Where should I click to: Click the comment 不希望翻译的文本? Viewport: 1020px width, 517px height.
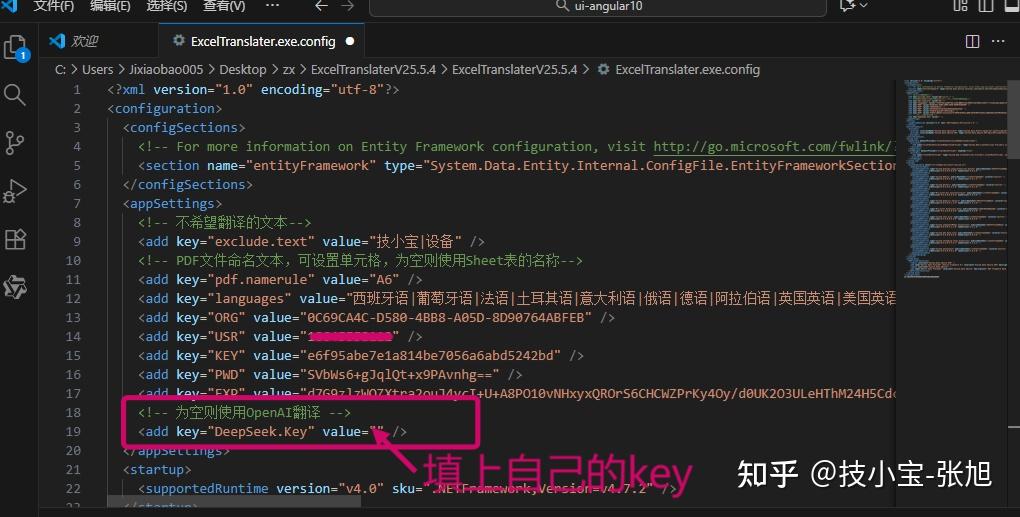pos(231,222)
